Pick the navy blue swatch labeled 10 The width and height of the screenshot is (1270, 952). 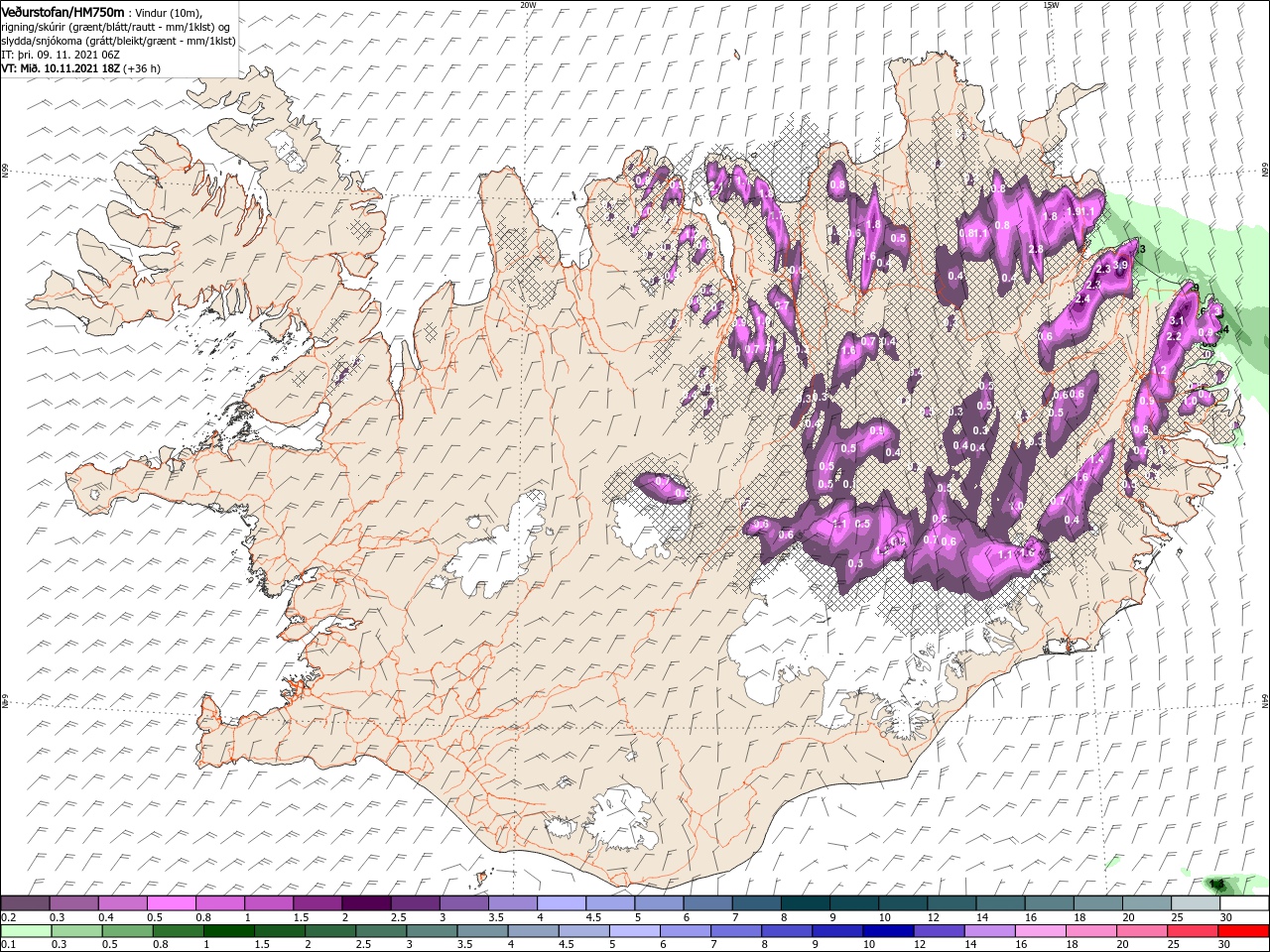(x=888, y=931)
